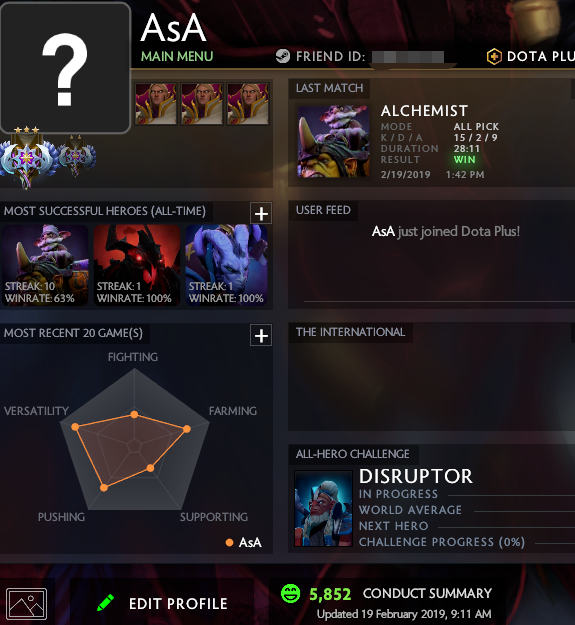This screenshot has width=575, height=625.
Task: Select Riki hero card with streak 1
Action: click(x=226, y=265)
